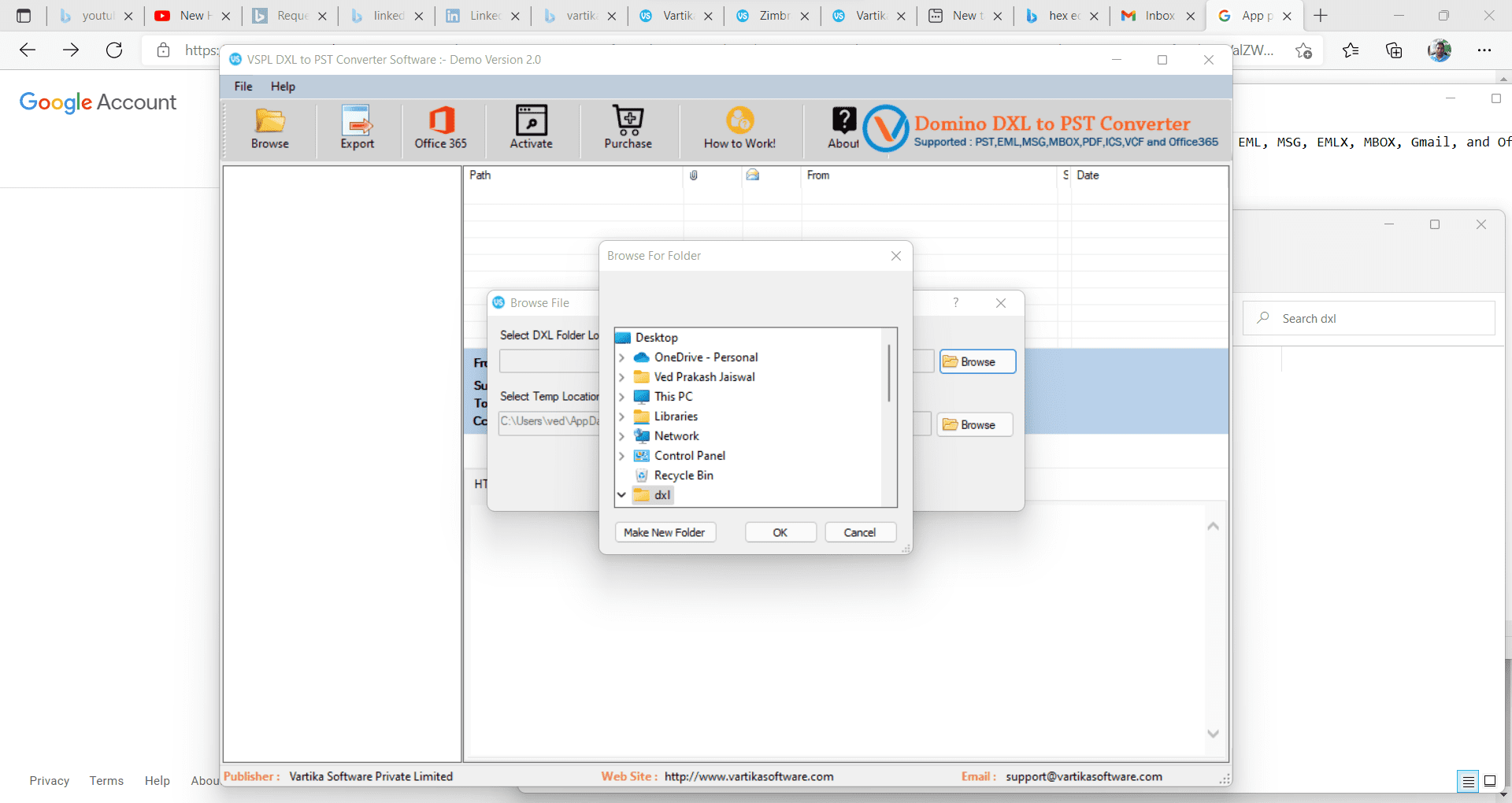Screen dimensions: 1512x803
Task: Cancel the Browse For Folder dialog
Action: pyautogui.click(x=860, y=533)
